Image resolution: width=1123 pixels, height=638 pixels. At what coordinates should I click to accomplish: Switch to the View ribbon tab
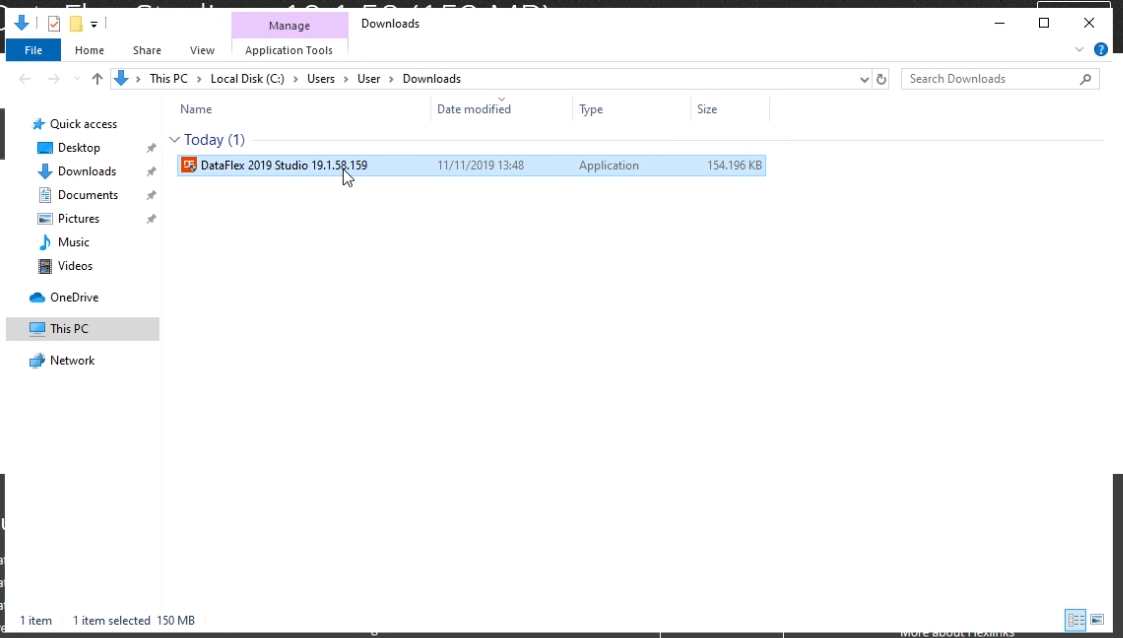[202, 50]
